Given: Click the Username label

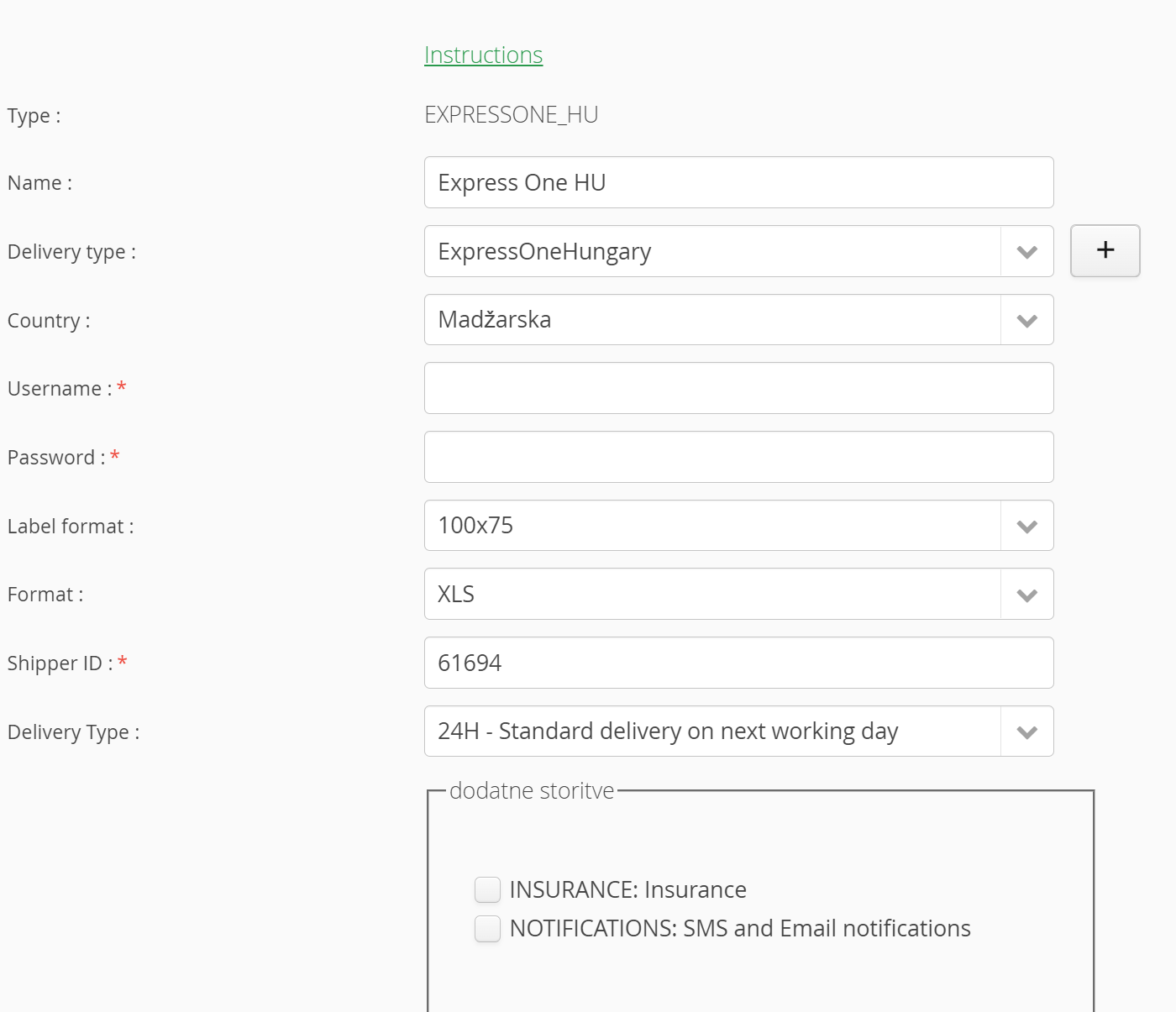Looking at the screenshot, I should click(x=60, y=389).
